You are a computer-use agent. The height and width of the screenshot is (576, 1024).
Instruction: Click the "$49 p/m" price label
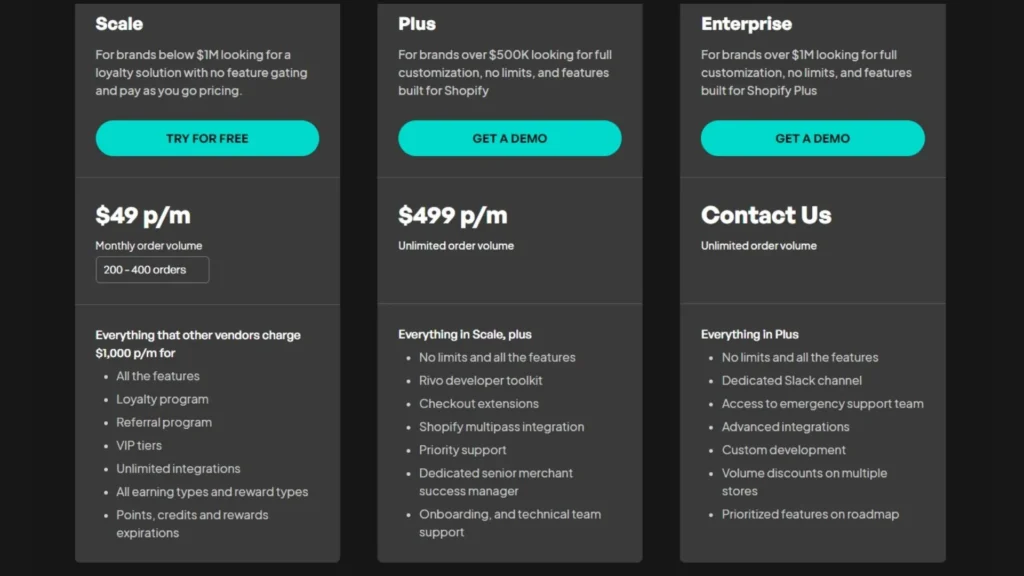click(x=140, y=215)
